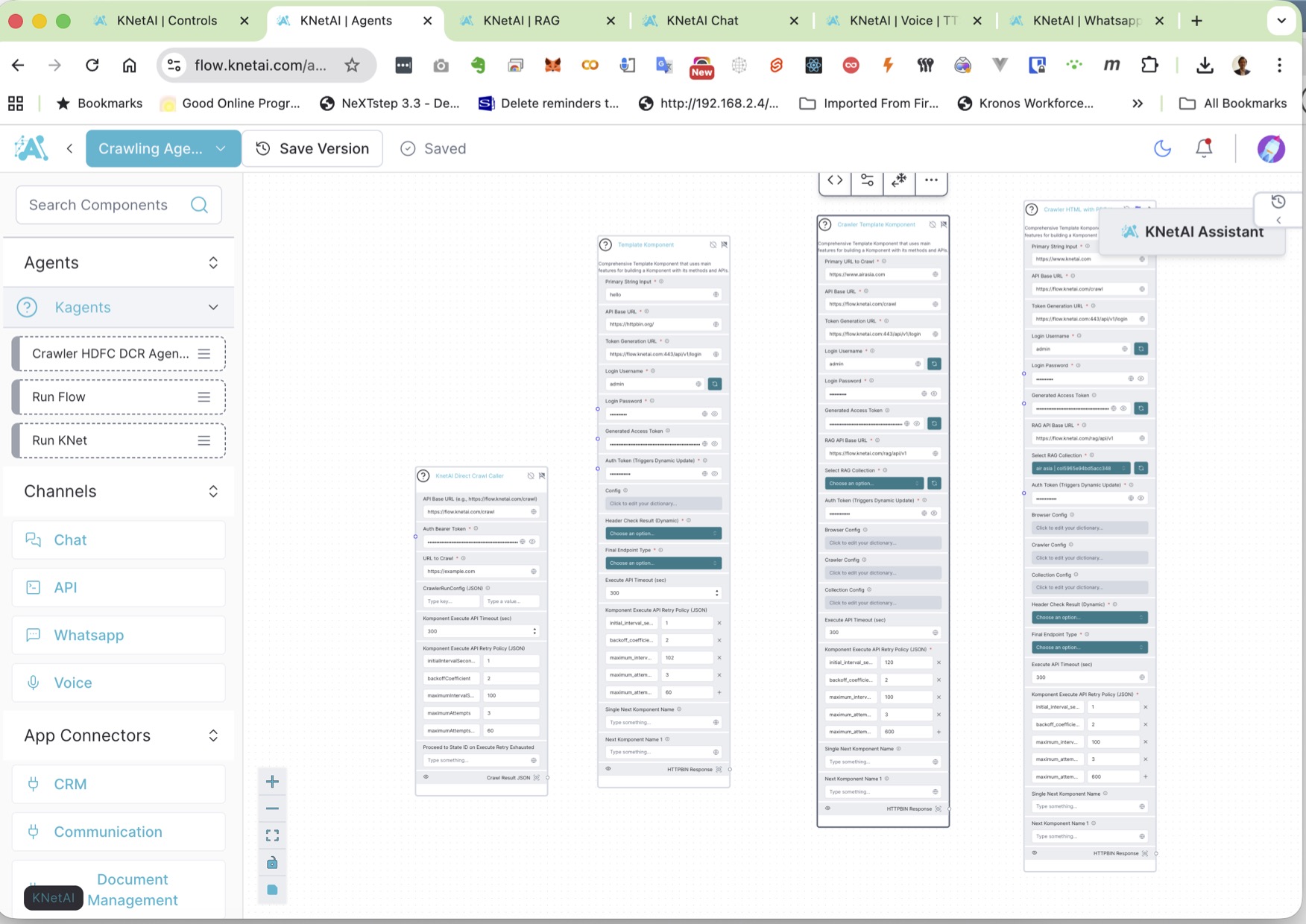Open the Whatsapp channel component
Screen dimensions: 1306x924
click(x=89, y=635)
